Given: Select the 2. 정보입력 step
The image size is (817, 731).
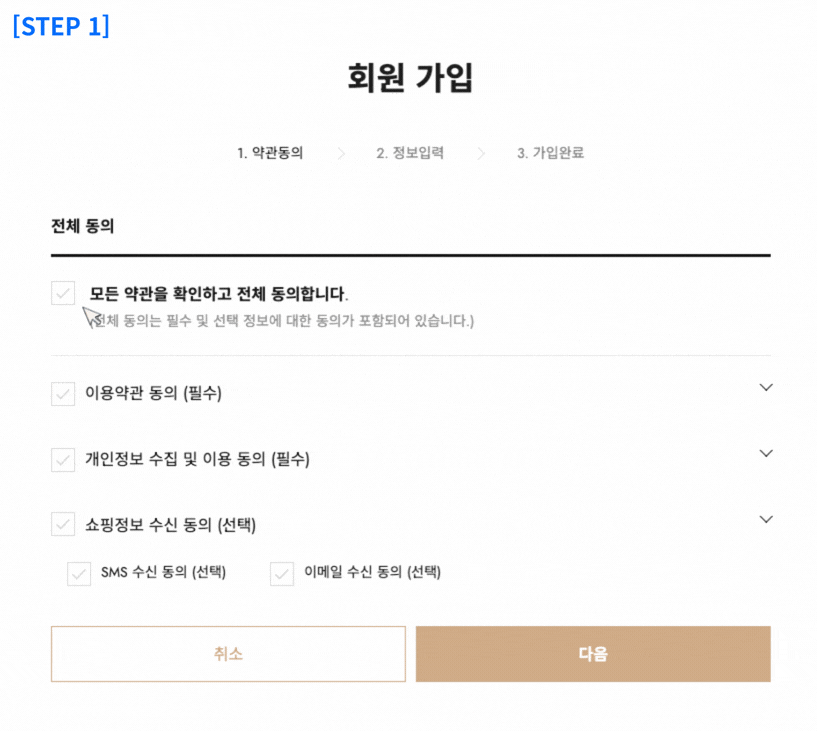Looking at the screenshot, I should [412, 153].
